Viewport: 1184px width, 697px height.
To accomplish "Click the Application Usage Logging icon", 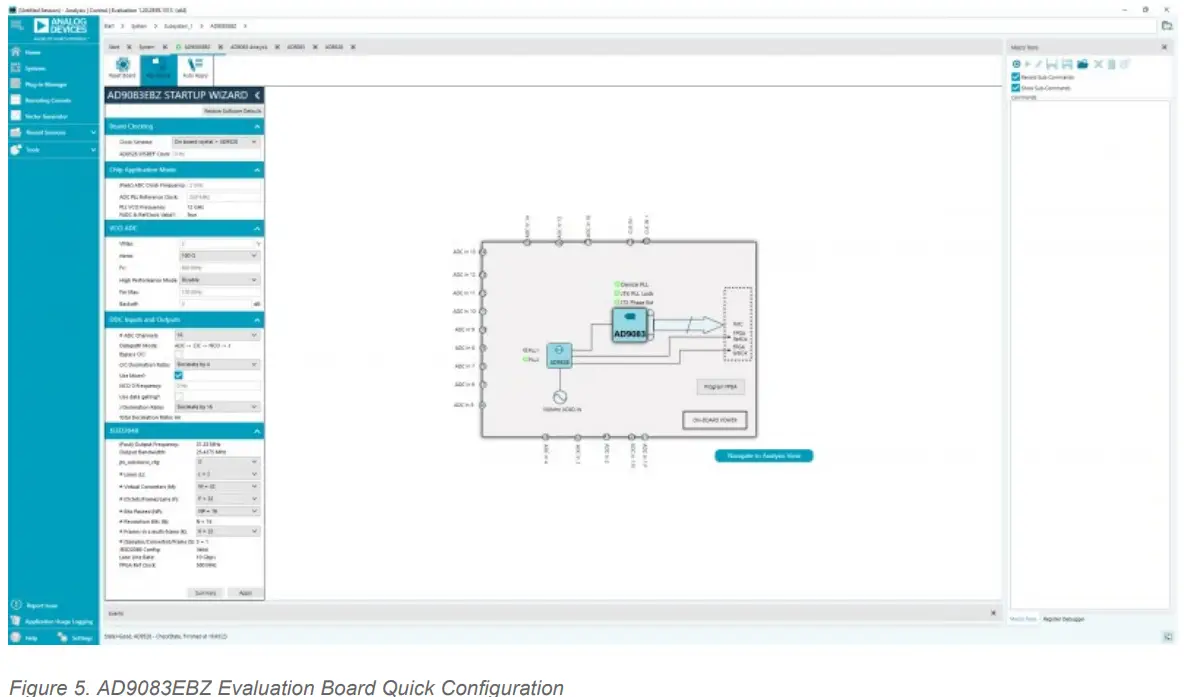I will point(16,621).
